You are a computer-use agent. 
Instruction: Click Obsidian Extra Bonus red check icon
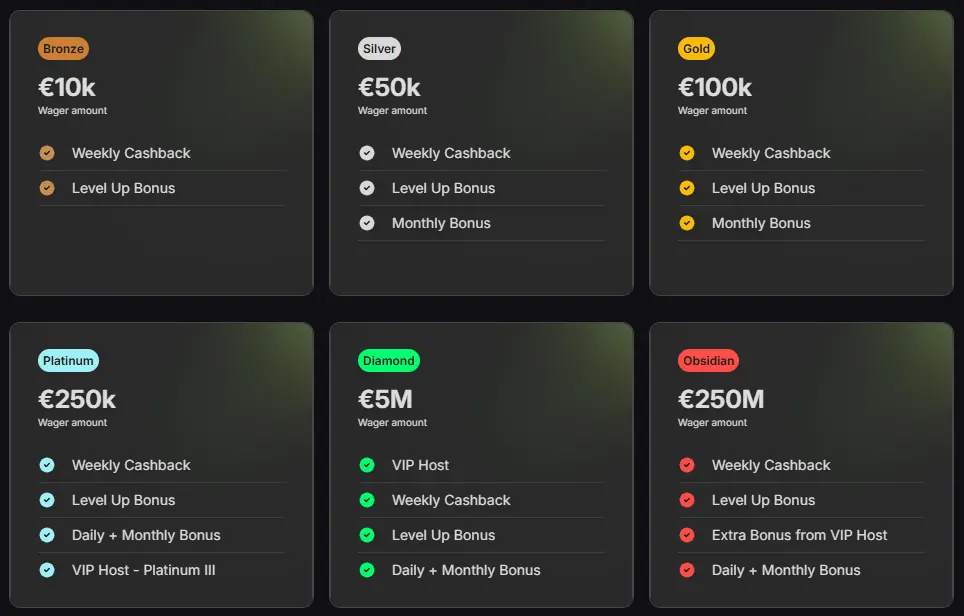[687, 535]
